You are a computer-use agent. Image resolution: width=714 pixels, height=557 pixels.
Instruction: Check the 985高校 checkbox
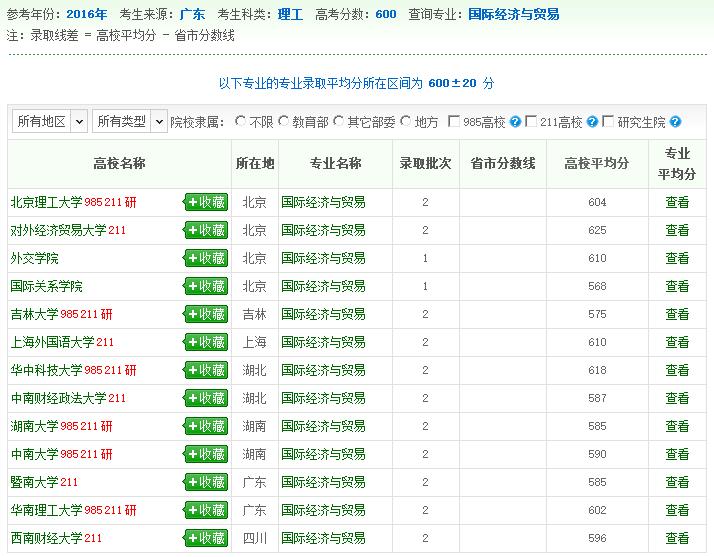point(454,121)
